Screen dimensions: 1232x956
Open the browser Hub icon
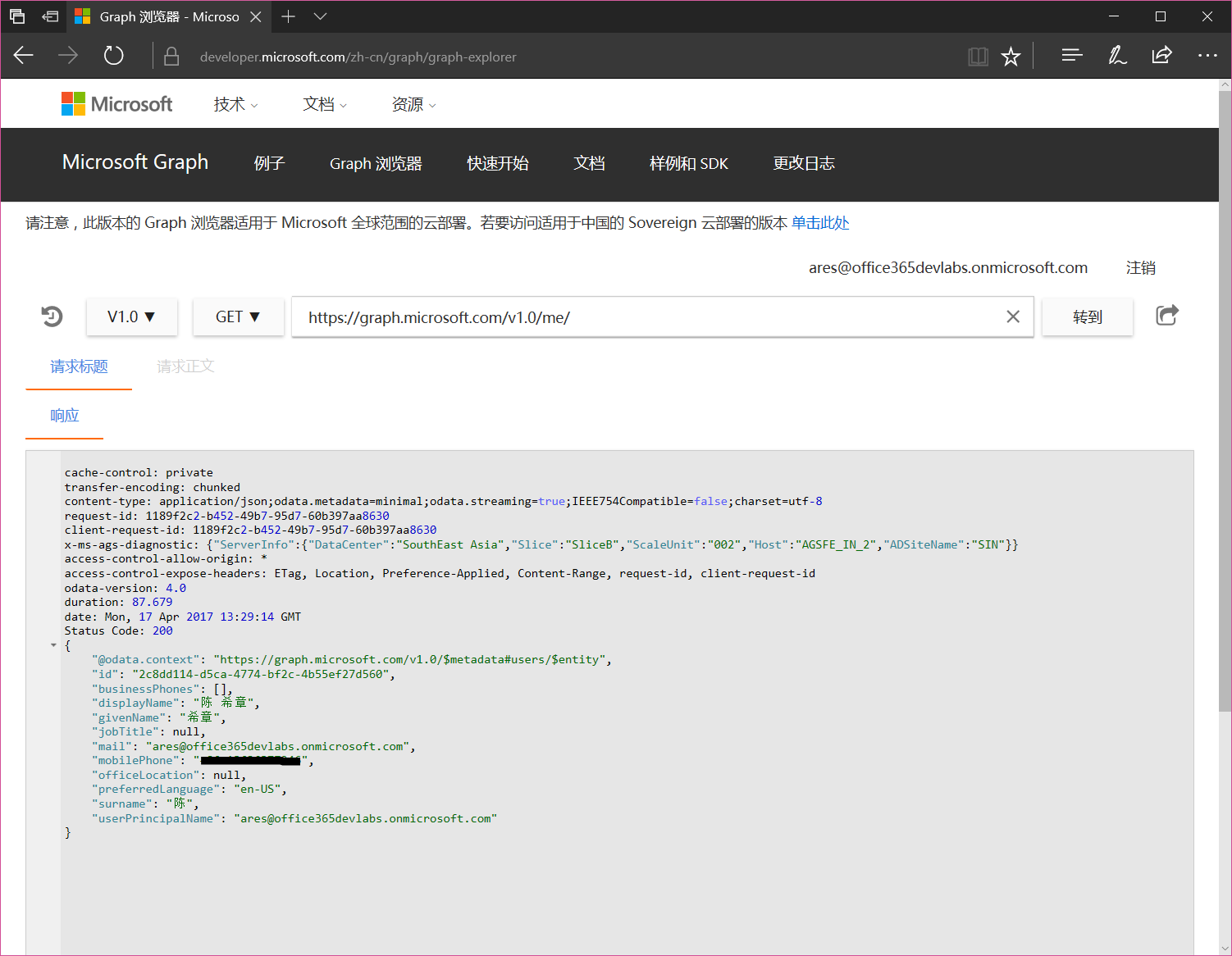pos(1071,56)
